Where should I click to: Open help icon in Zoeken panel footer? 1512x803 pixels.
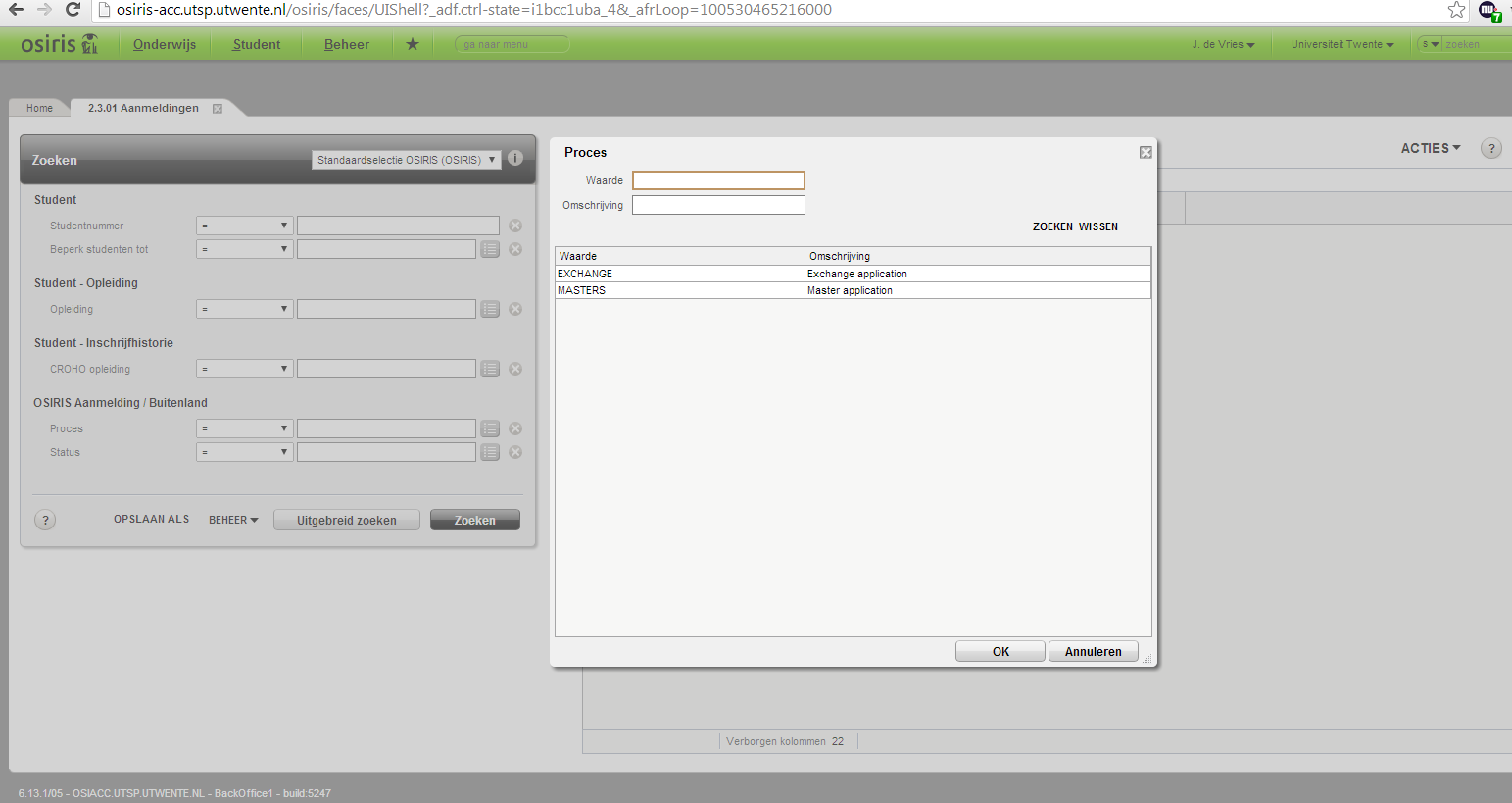[x=45, y=520]
